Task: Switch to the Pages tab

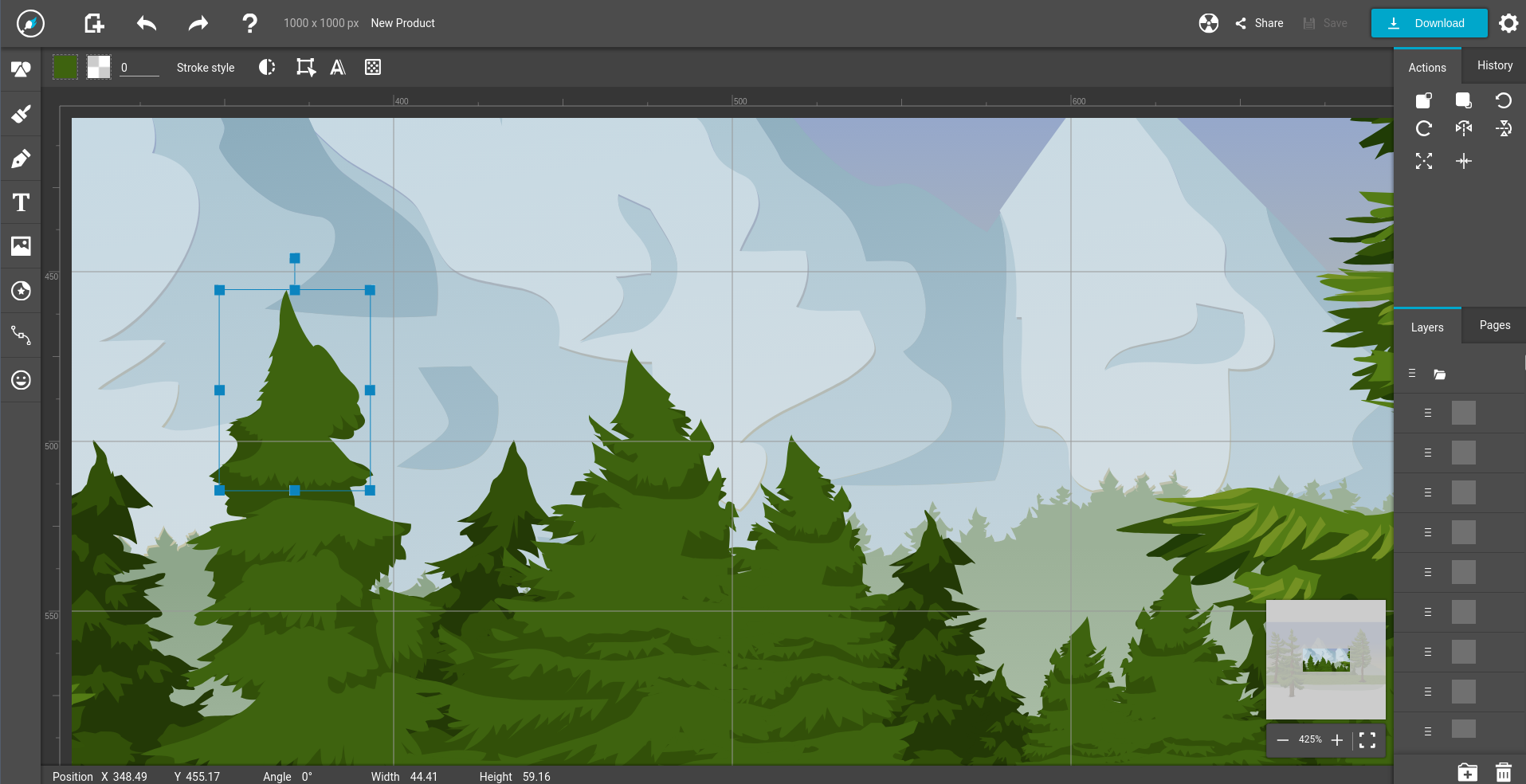Action: click(1494, 325)
